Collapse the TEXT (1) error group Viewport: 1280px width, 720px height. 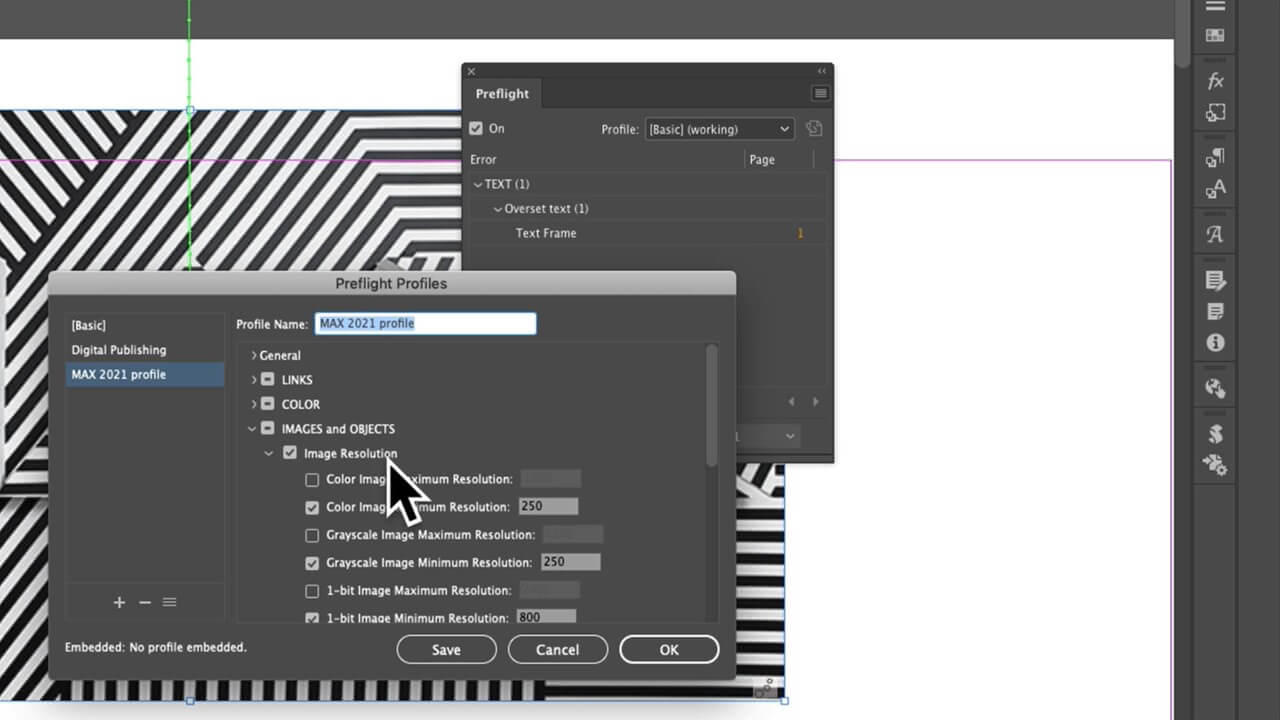coord(478,184)
